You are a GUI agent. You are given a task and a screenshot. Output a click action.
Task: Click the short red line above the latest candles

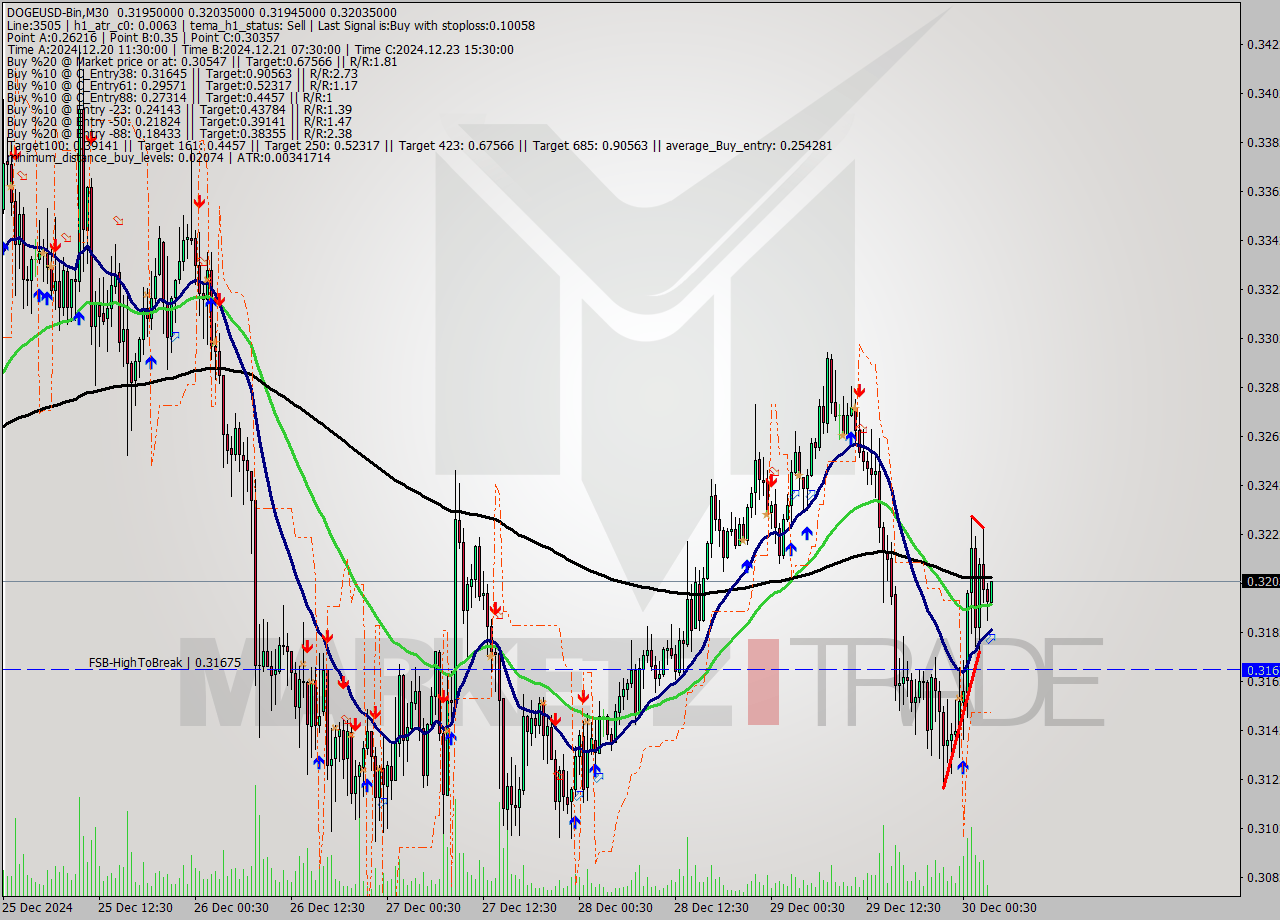click(978, 522)
